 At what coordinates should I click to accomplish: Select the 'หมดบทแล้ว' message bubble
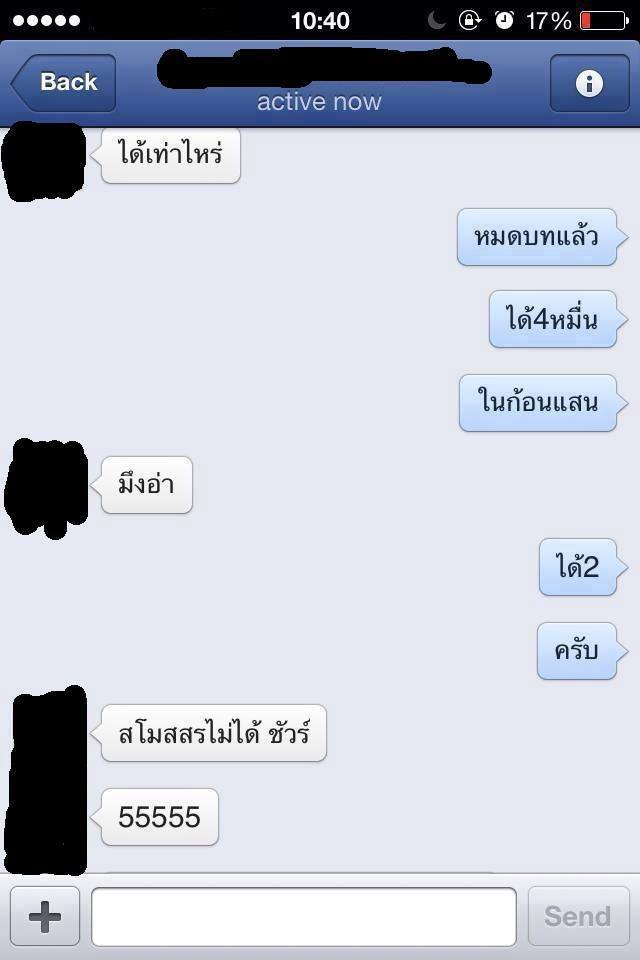coord(537,237)
